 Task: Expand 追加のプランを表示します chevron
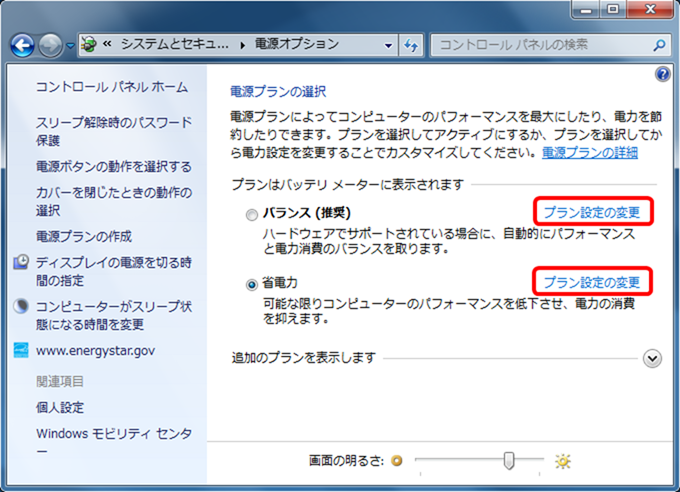(x=652, y=358)
